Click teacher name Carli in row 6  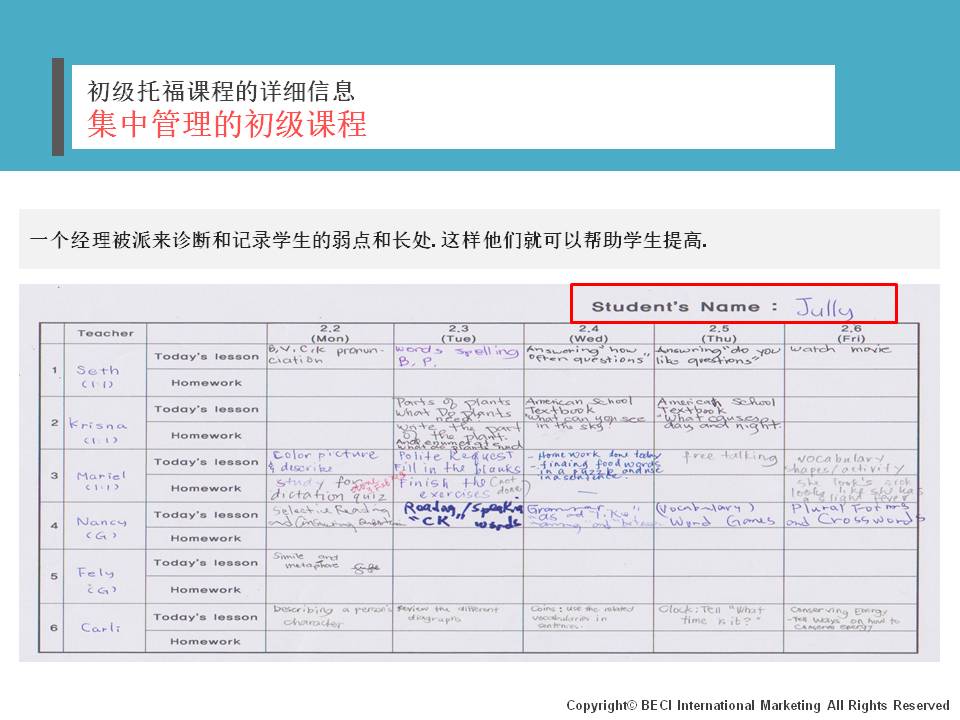point(100,628)
